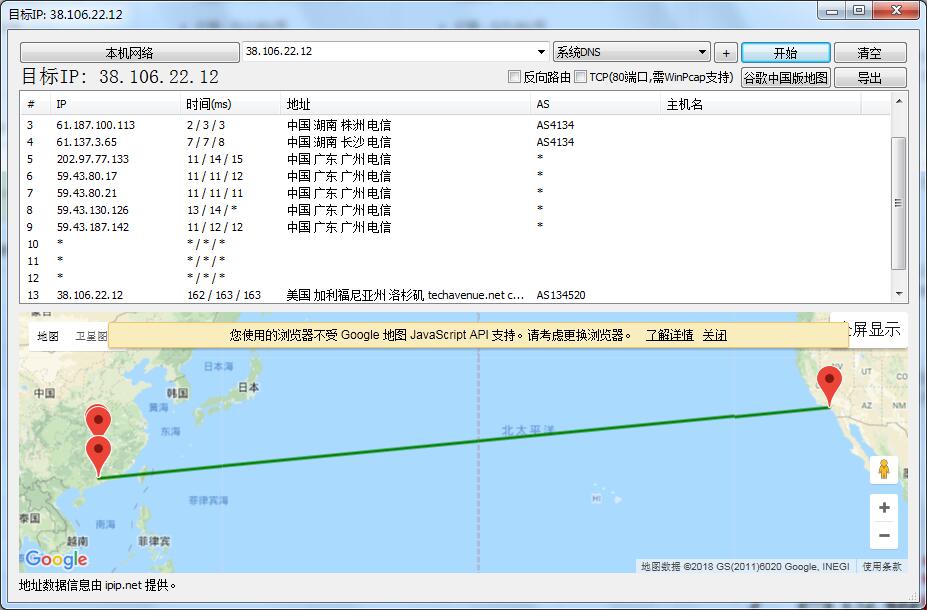
Task: Switch to 地图 map view tab
Action: click(x=48, y=337)
